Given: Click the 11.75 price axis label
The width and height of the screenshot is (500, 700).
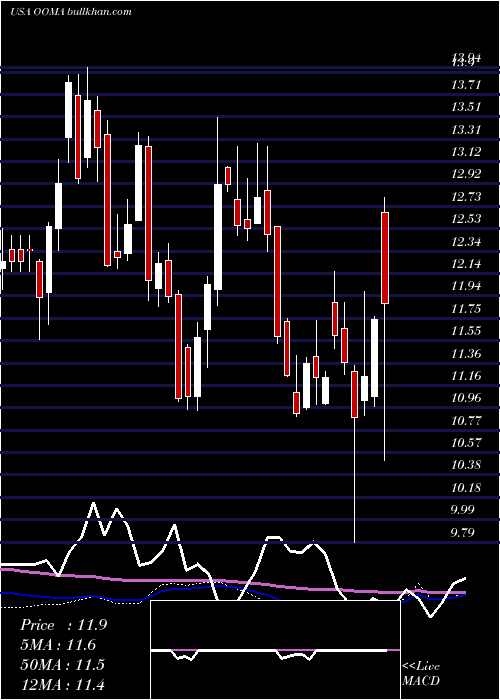Looking at the screenshot, I should click(466, 308).
